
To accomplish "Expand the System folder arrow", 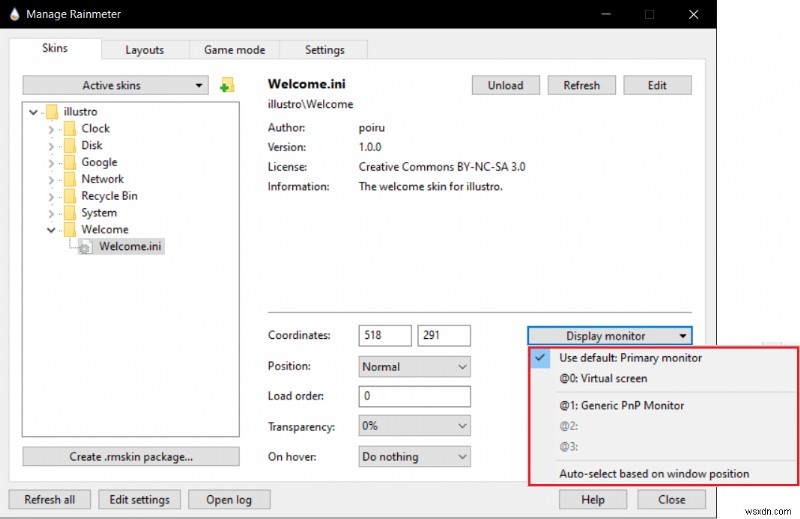I will 51,213.
